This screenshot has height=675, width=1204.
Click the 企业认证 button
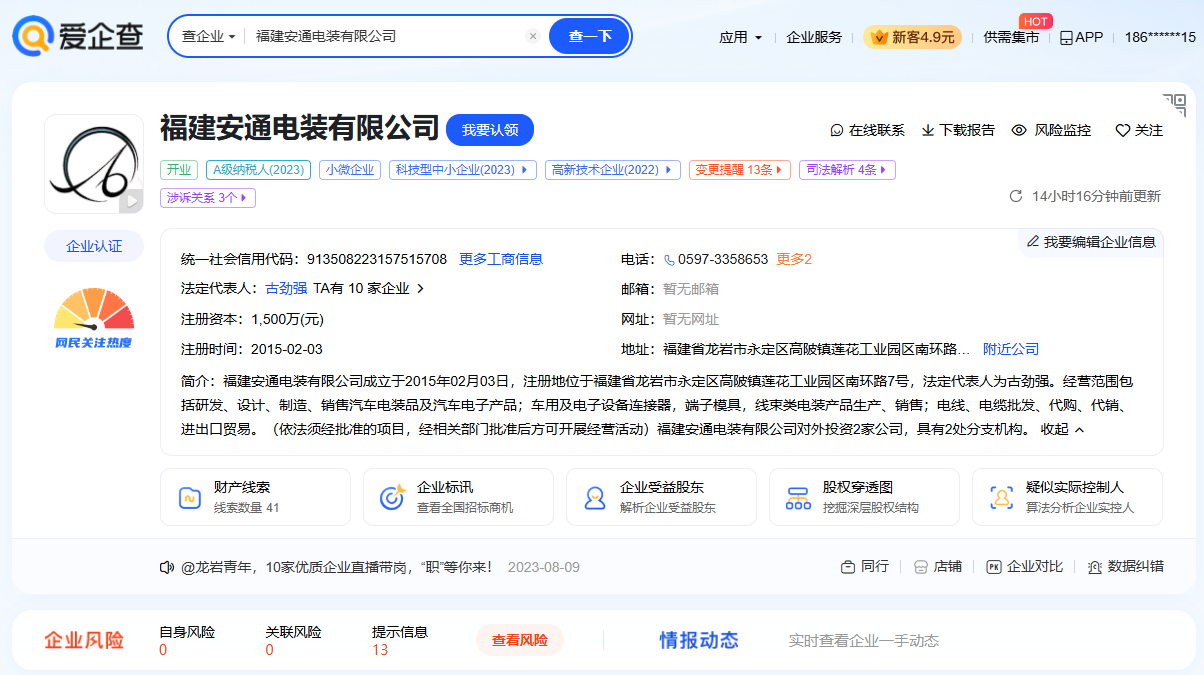[x=94, y=246]
